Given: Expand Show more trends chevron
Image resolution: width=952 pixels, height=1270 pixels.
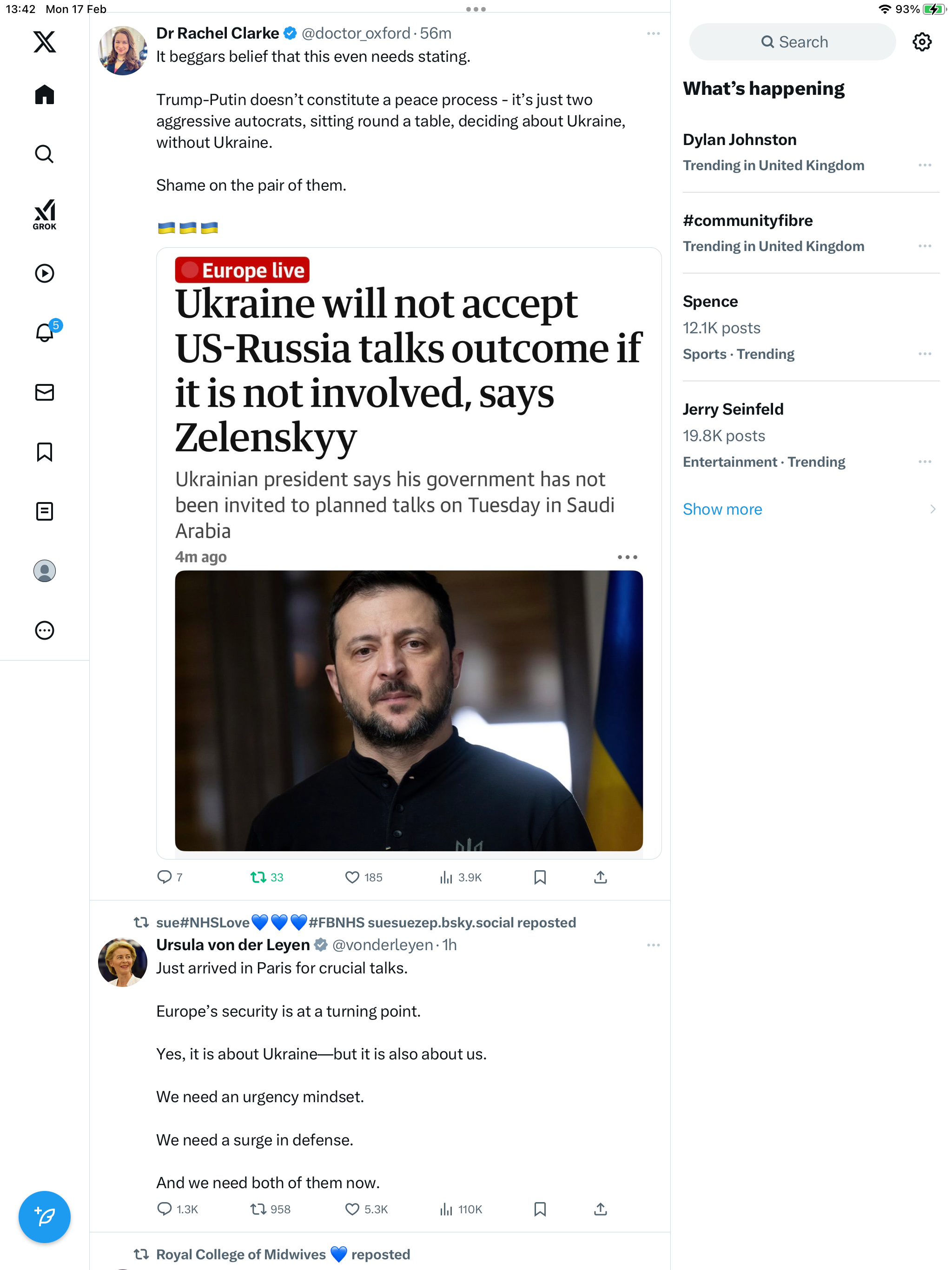Looking at the screenshot, I should (x=932, y=509).
